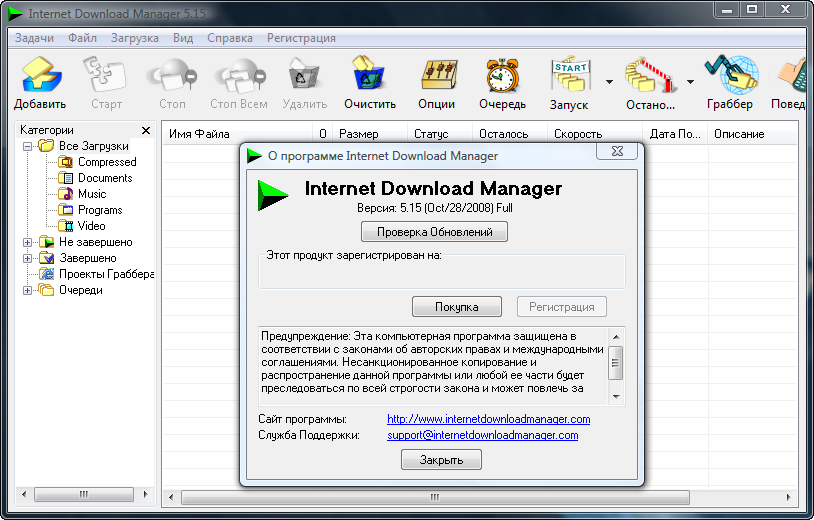
Task: Select the Compressed category folder icon
Action: 65,162
